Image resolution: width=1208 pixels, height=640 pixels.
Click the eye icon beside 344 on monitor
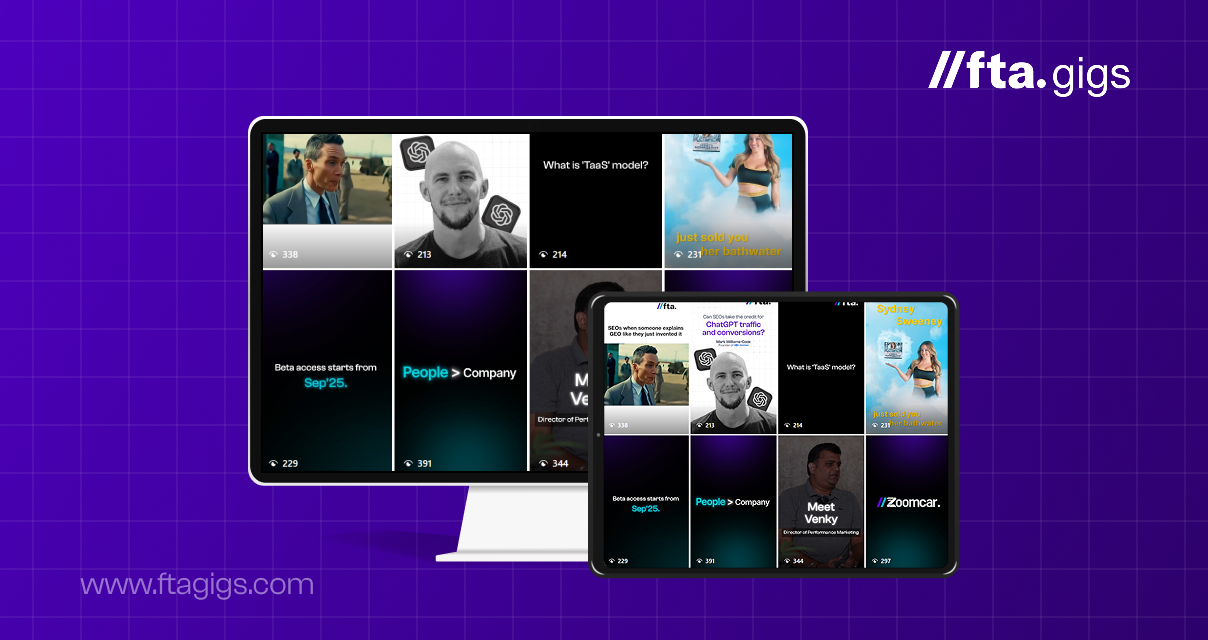click(543, 464)
